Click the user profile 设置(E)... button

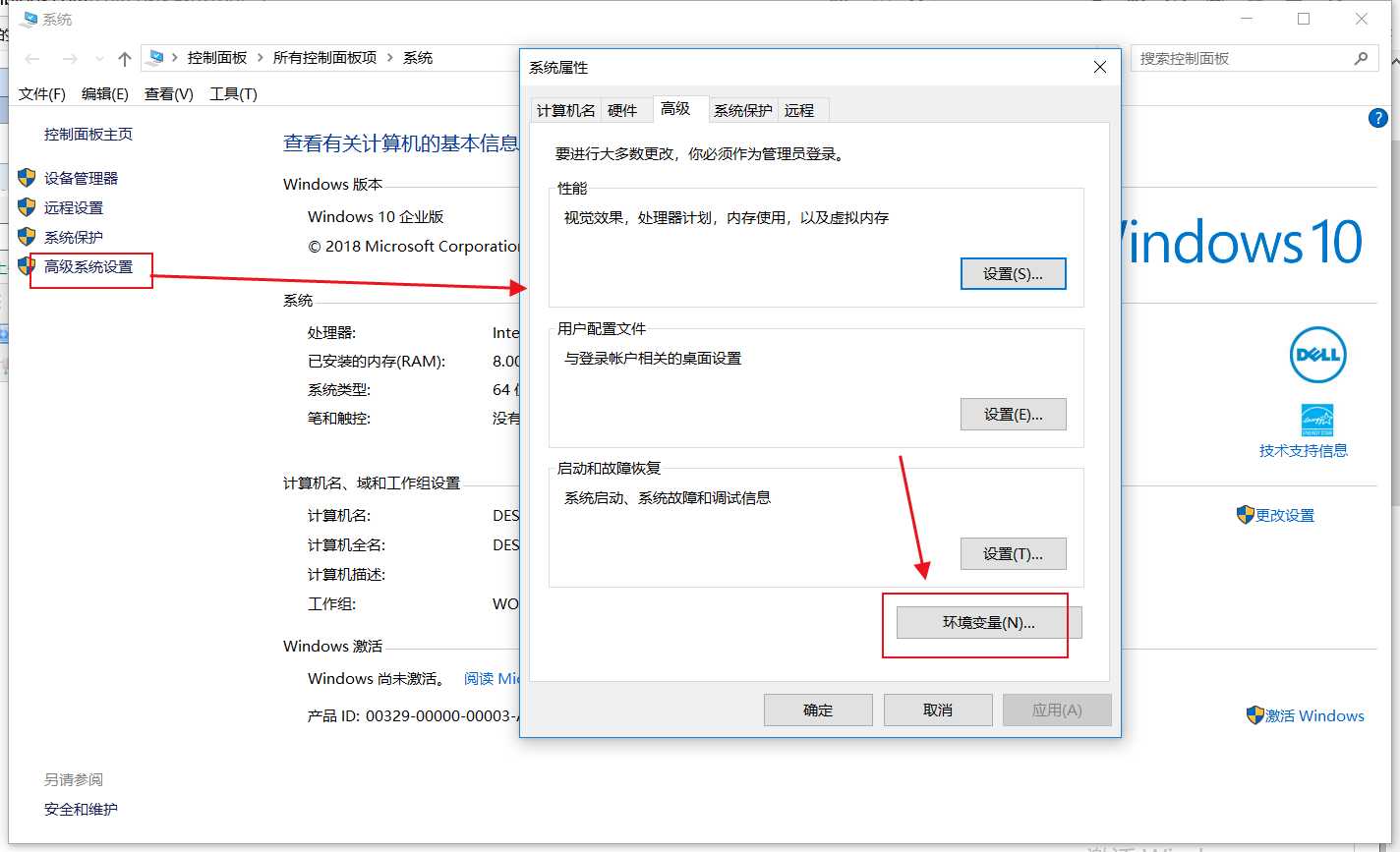pos(1013,415)
